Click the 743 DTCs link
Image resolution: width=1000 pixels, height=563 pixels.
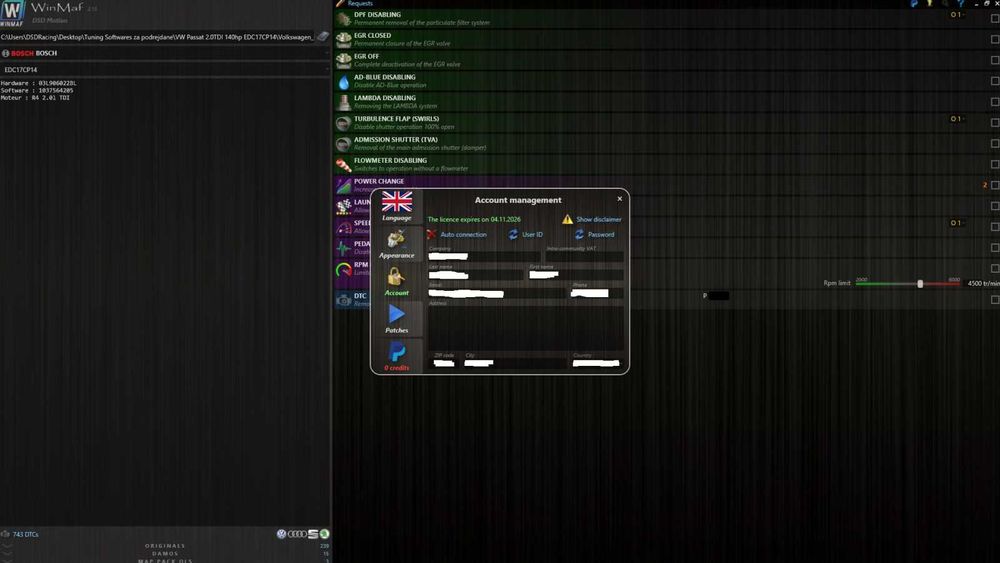coord(26,534)
